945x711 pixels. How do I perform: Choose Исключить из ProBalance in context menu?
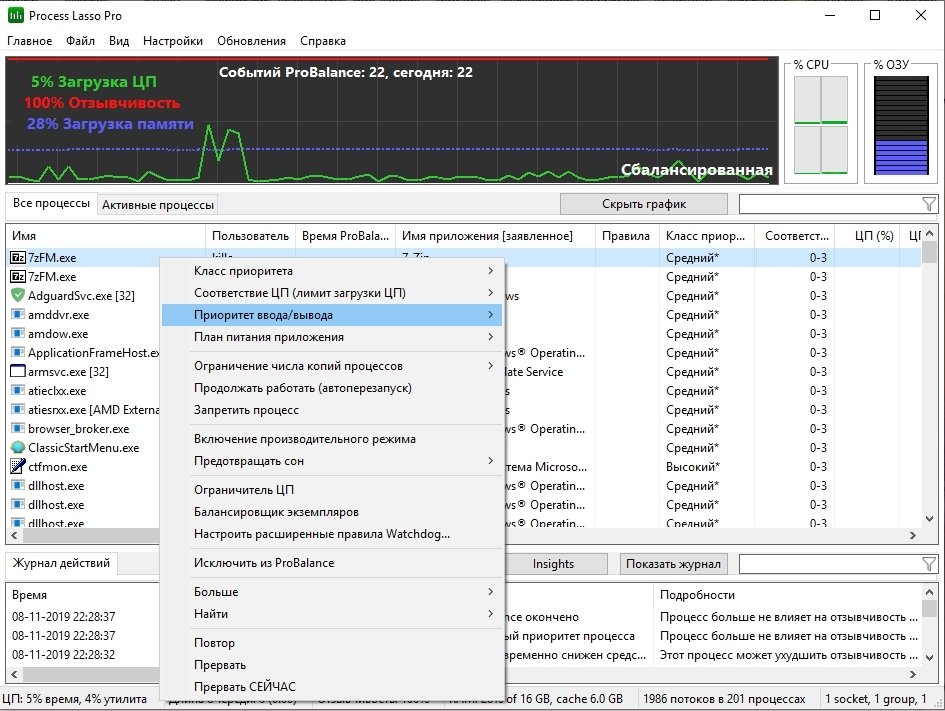click(x=264, y=563)
